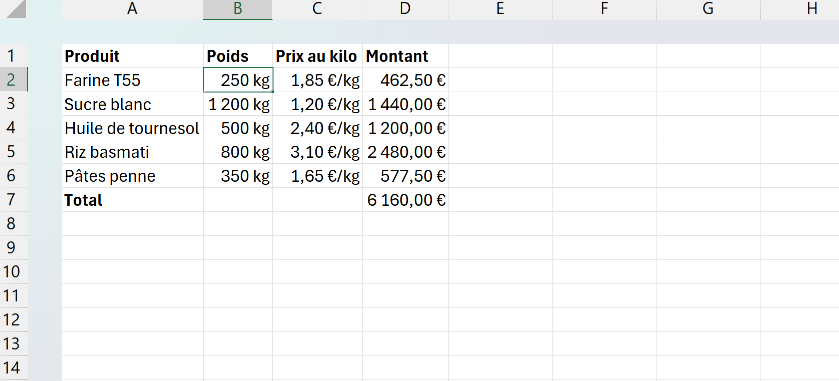Click the "Produit" header cell
Screen dimensions: 839x381
click(x=132, y=56)
